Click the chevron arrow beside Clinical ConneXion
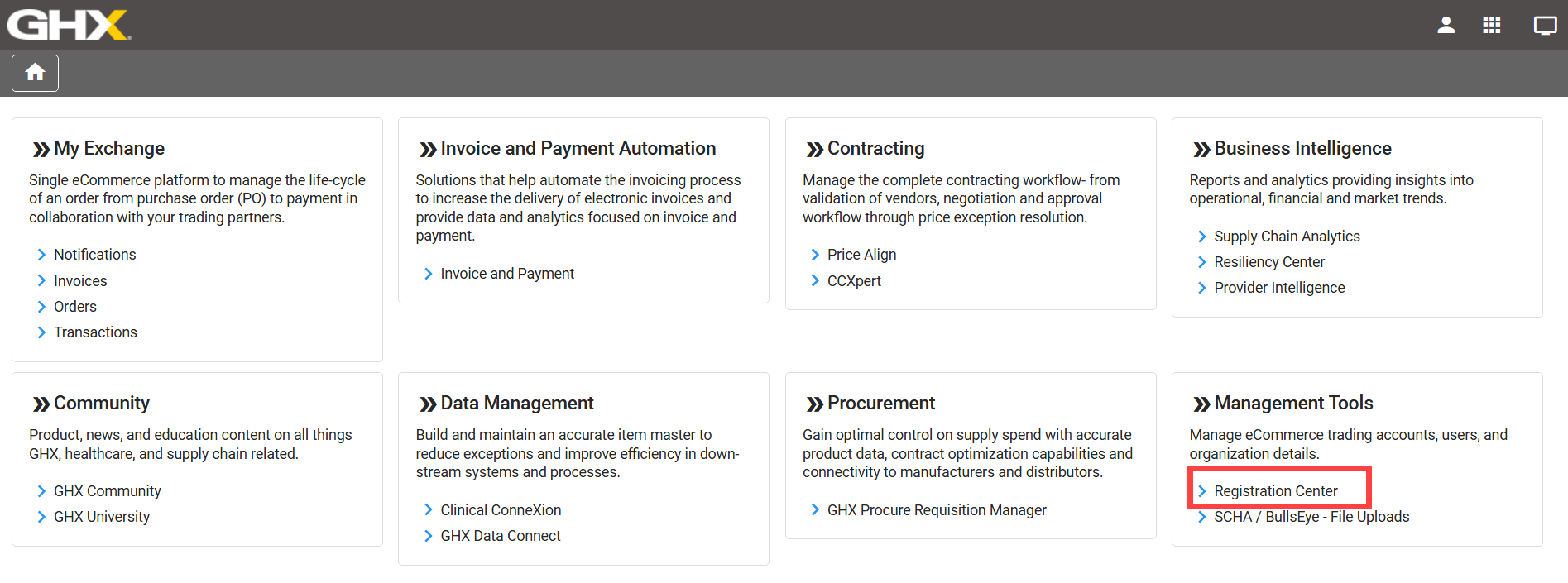 tap(428, 510)
